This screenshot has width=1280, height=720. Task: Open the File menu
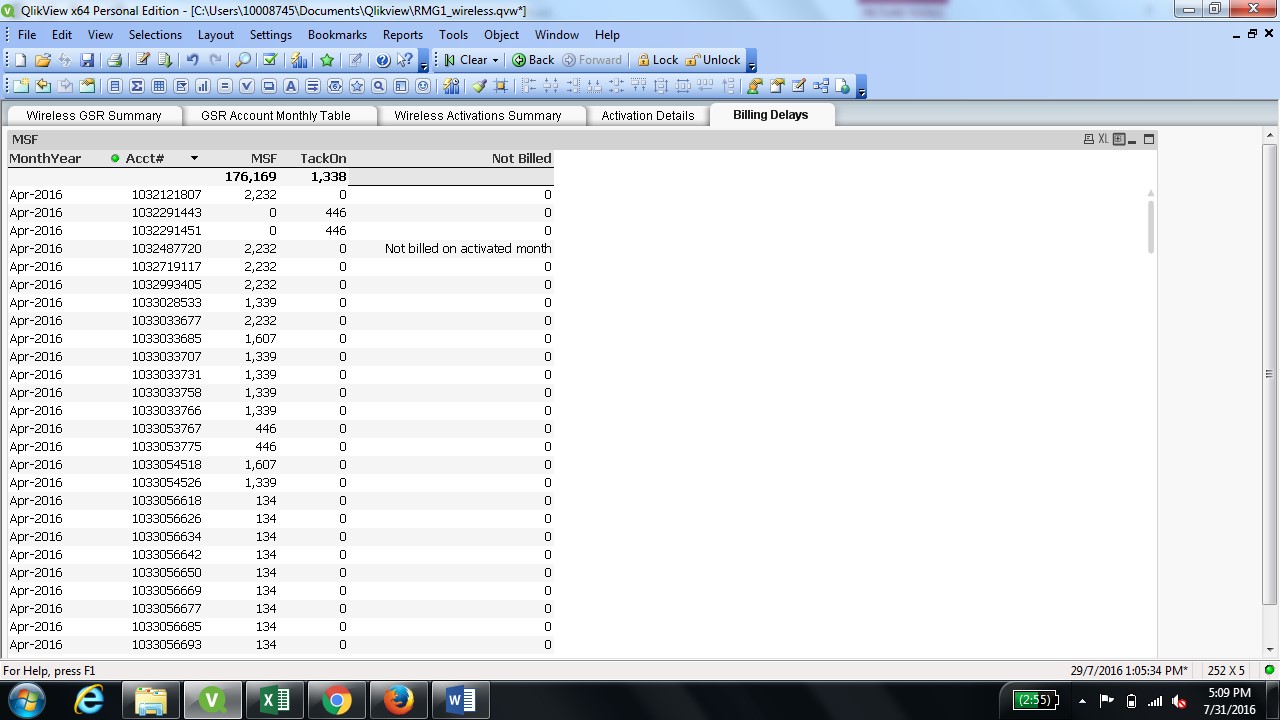(27, 35)
